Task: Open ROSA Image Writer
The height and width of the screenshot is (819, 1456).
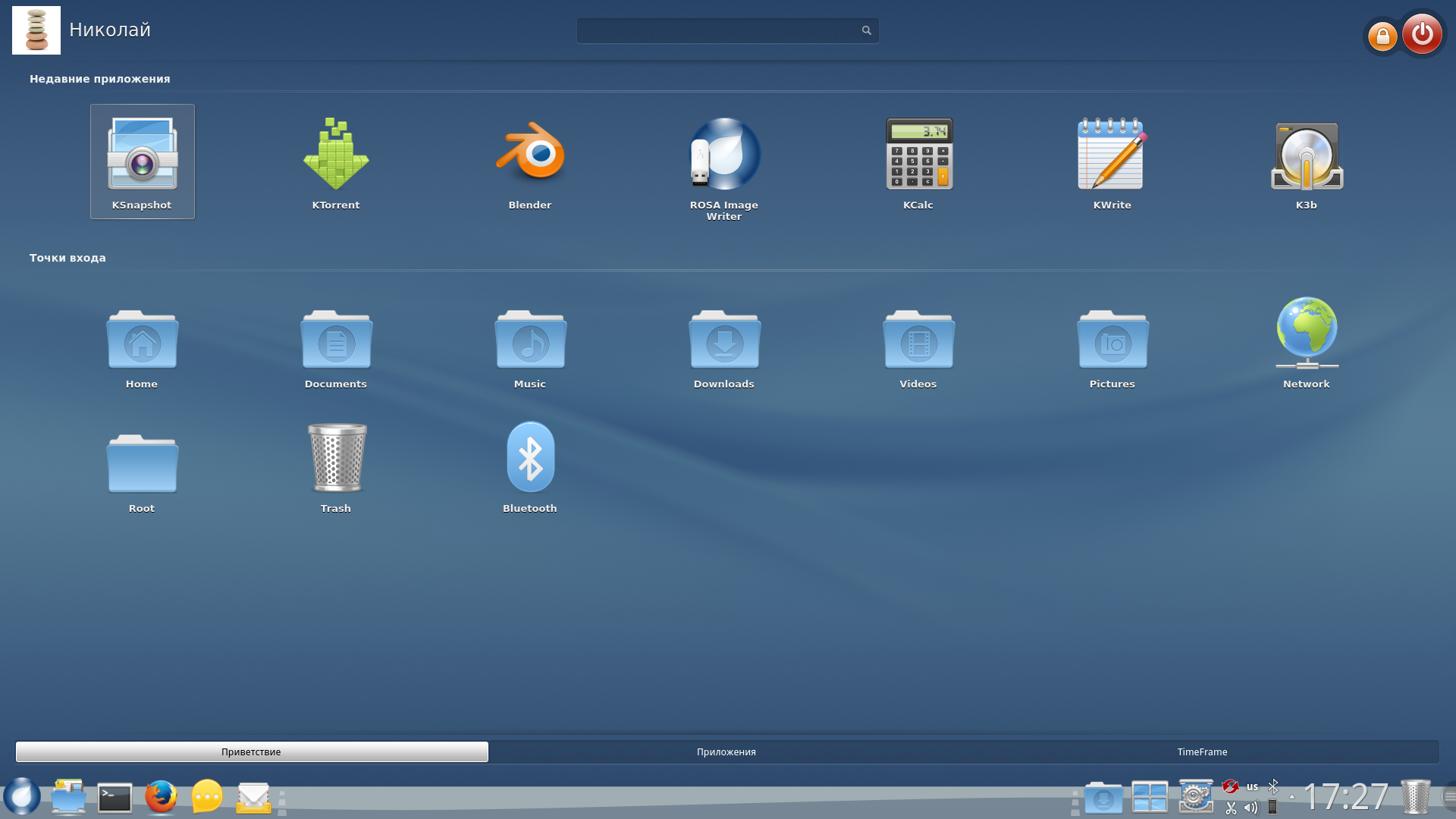Action: [724, 163]
